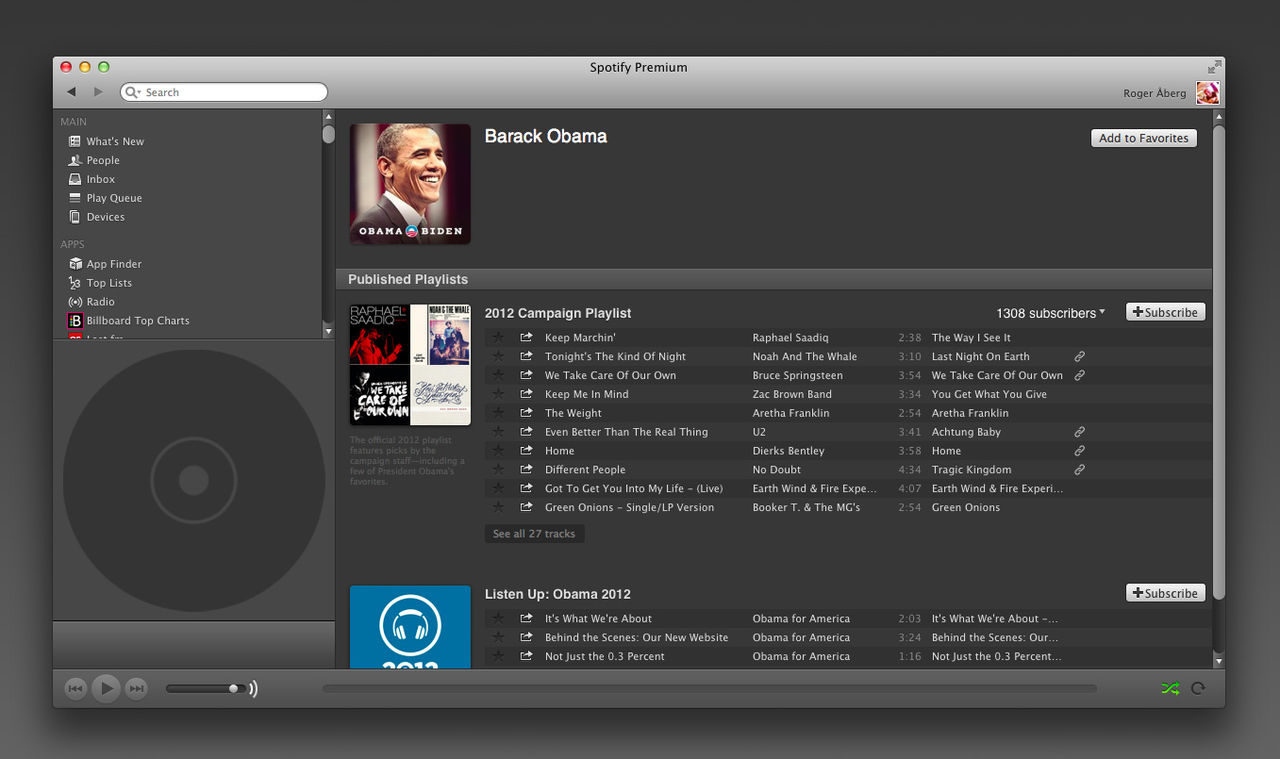Open Listen Up: Obama 2012 title

[558, 594]
